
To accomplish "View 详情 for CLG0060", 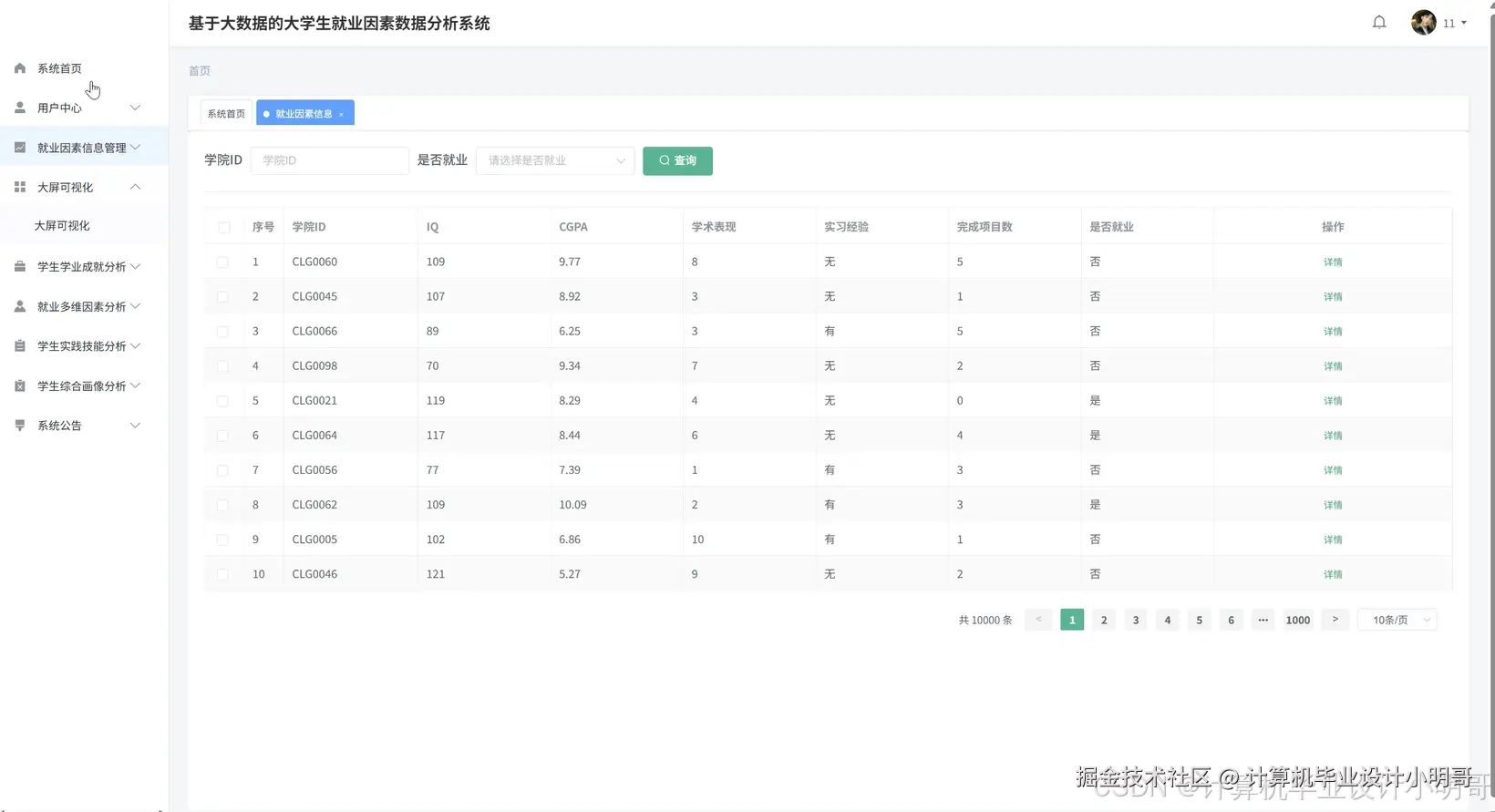I will tap(1333, 262).
